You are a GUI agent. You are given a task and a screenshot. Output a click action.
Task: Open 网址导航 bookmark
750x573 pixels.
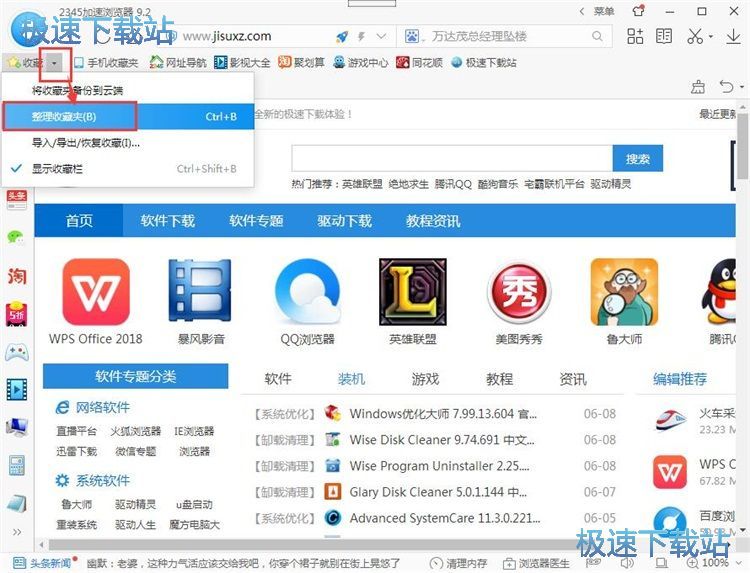coord(177,63)
